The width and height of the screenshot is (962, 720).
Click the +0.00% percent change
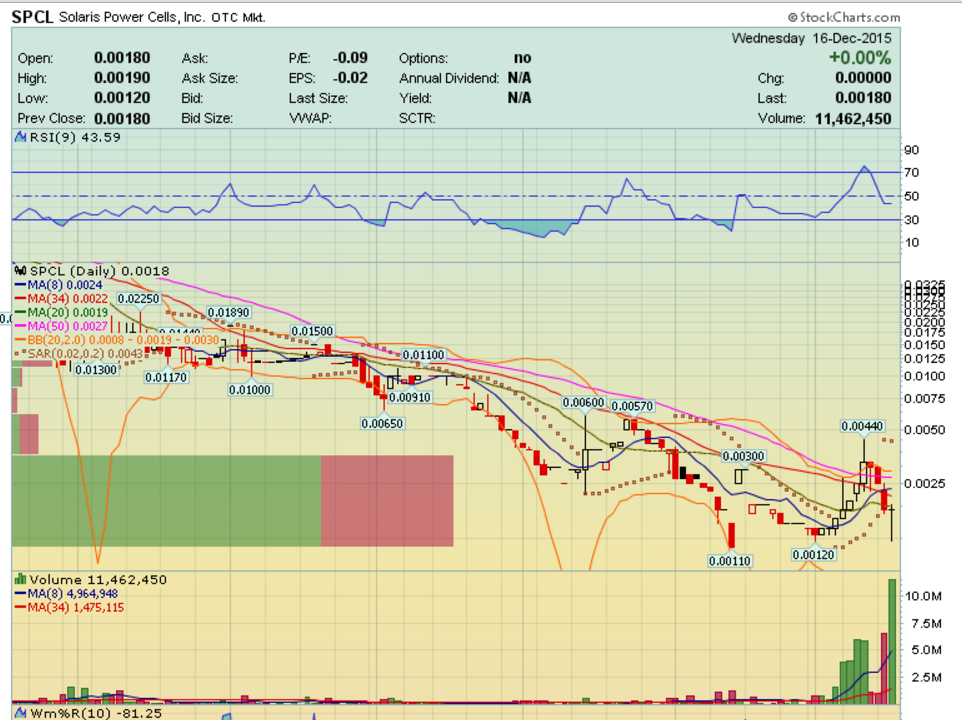[x=860, y=58]
